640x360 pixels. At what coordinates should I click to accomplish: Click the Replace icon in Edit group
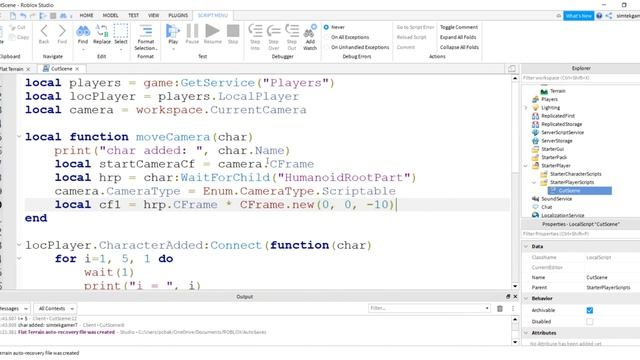point(102,31)
